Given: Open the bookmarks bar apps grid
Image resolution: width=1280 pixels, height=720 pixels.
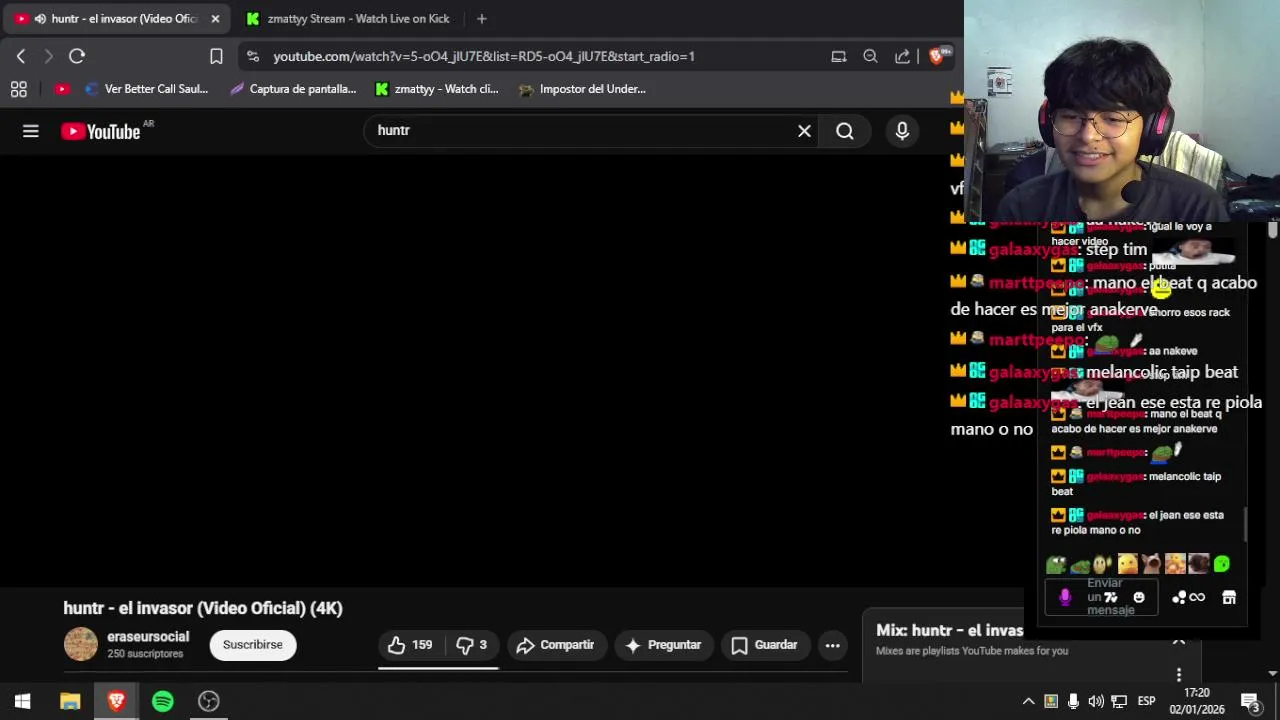Looking at the screenshot, I should [x=18, y=89].
